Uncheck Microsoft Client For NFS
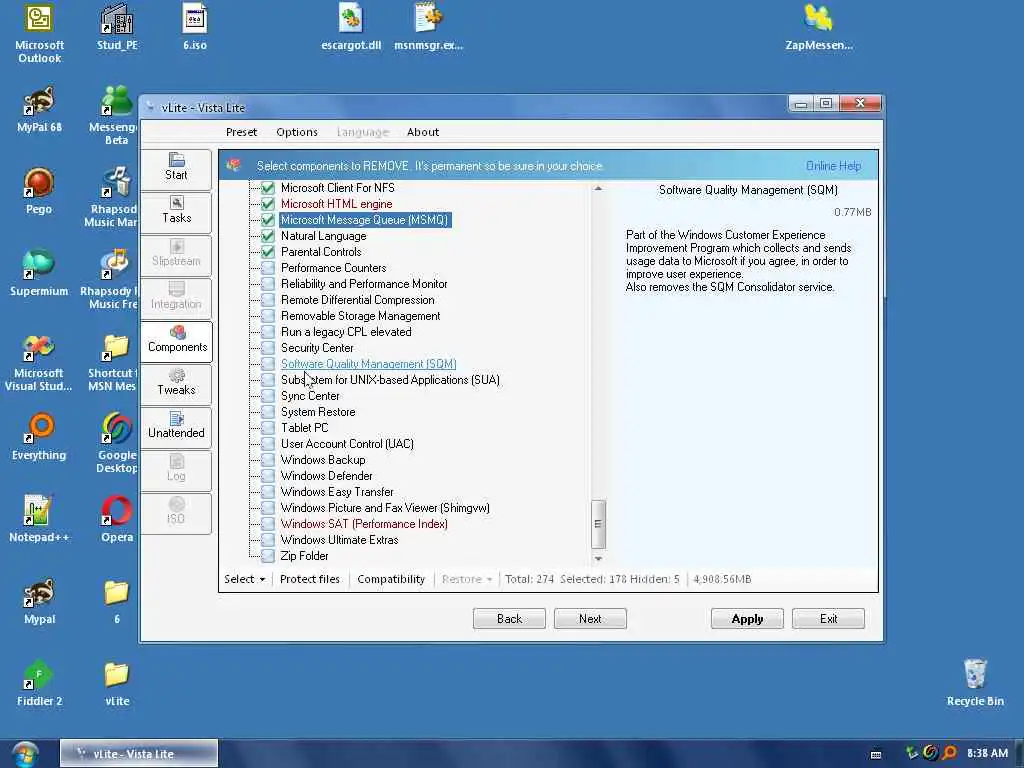 [x=268, y=188]
